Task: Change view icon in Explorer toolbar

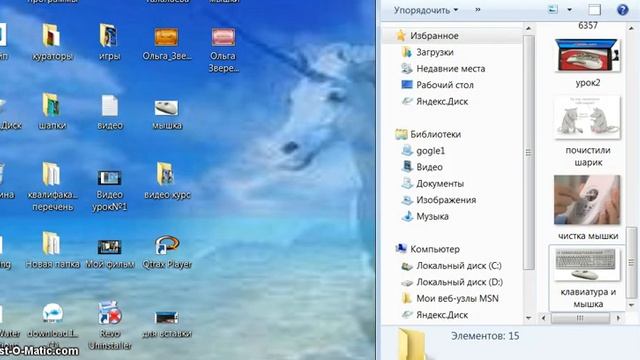Action: [x=553, y=9]
